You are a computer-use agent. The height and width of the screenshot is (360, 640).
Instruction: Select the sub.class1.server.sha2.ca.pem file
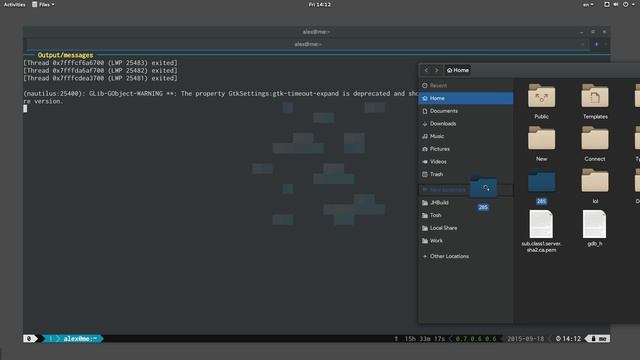coord(541,231)
